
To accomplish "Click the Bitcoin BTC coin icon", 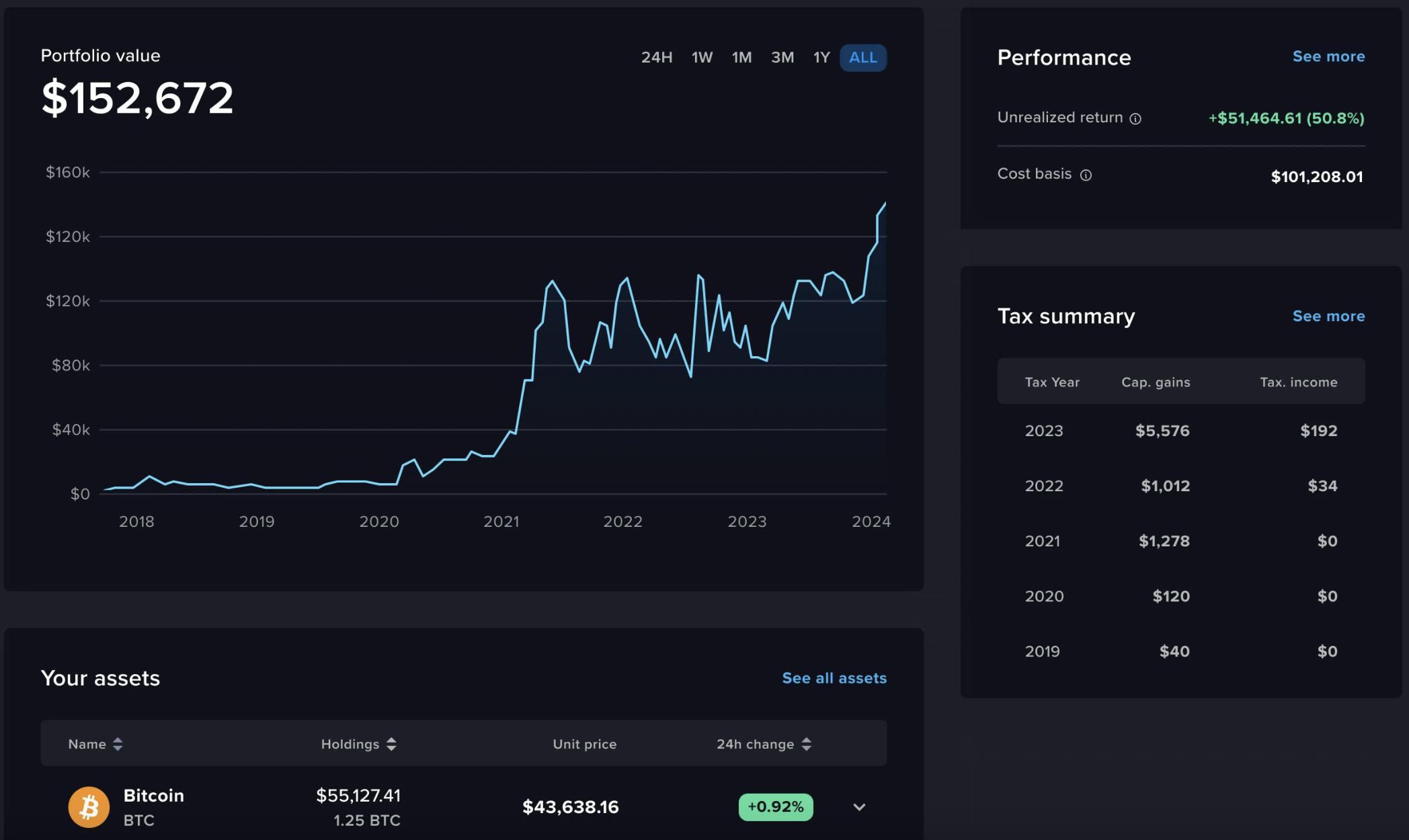I will pyautogui.click(x=88, y=806).
